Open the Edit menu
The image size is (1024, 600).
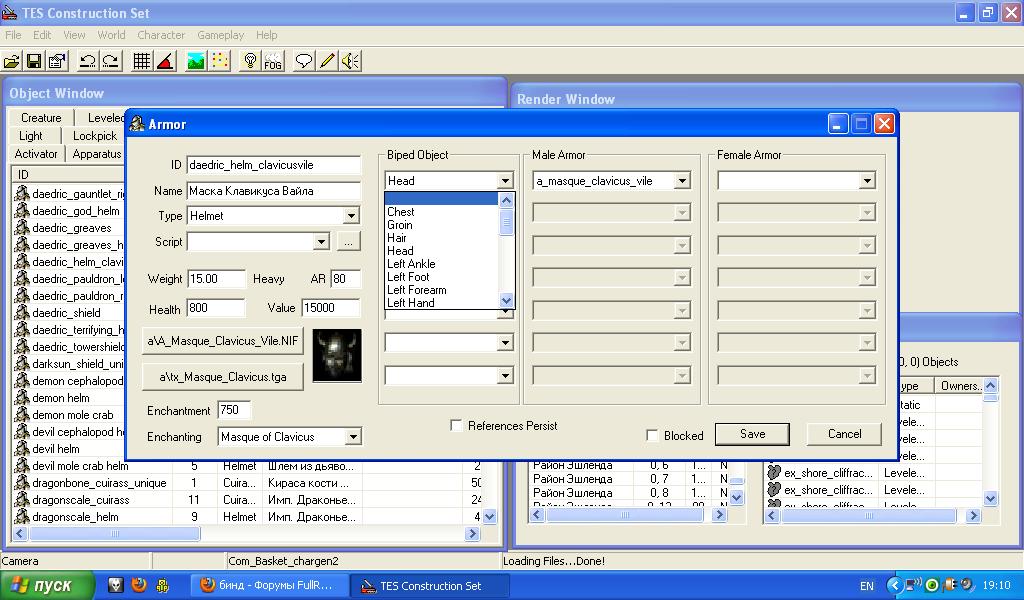42,35
